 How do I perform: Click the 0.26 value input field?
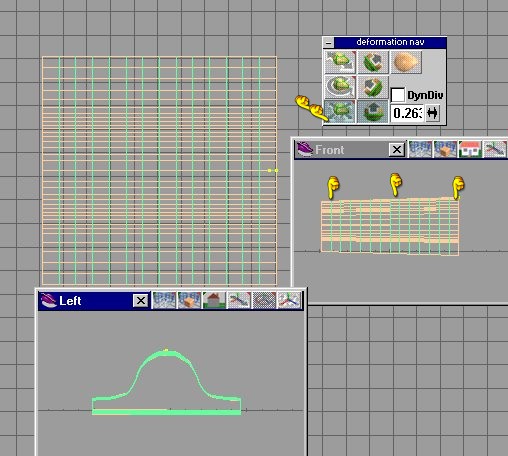point(407,113)
